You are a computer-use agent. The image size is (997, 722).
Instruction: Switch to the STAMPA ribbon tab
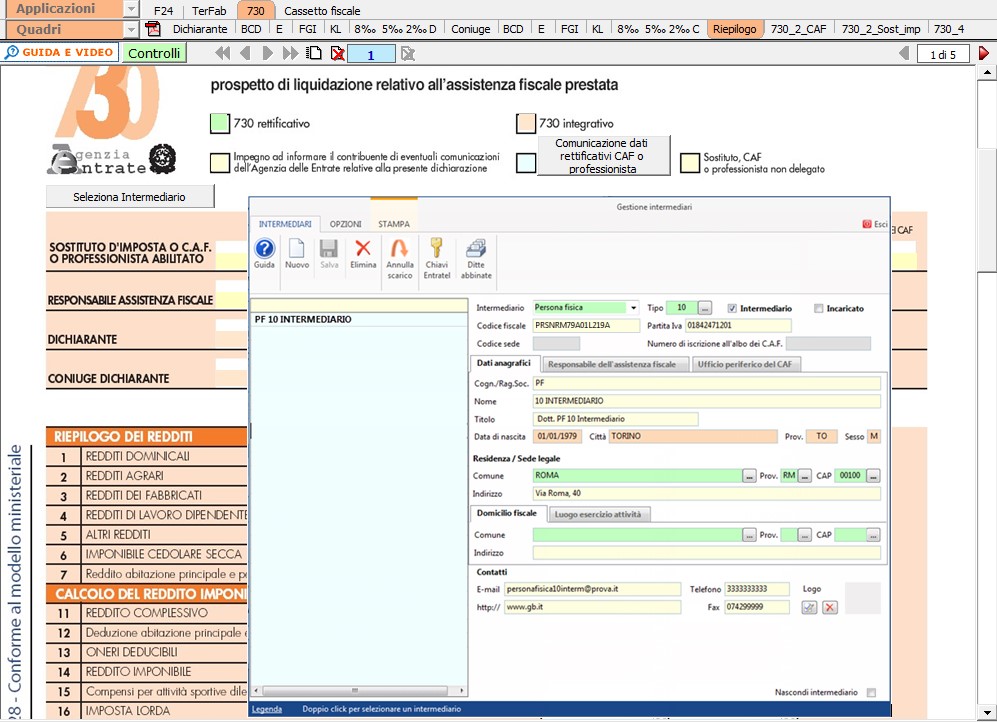pos(394,224)
